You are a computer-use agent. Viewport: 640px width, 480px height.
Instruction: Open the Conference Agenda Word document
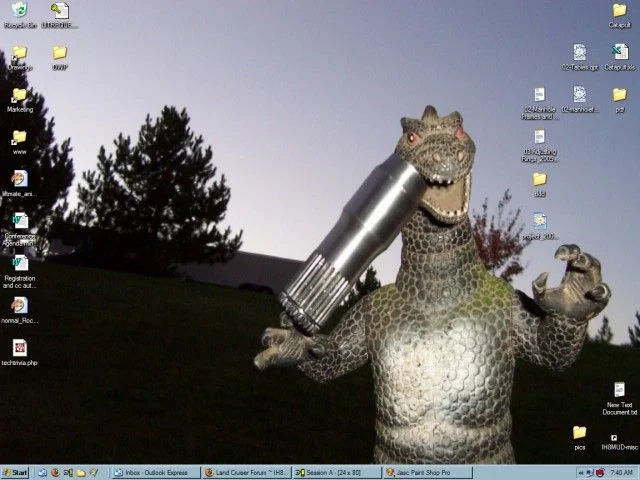(20, 229)
